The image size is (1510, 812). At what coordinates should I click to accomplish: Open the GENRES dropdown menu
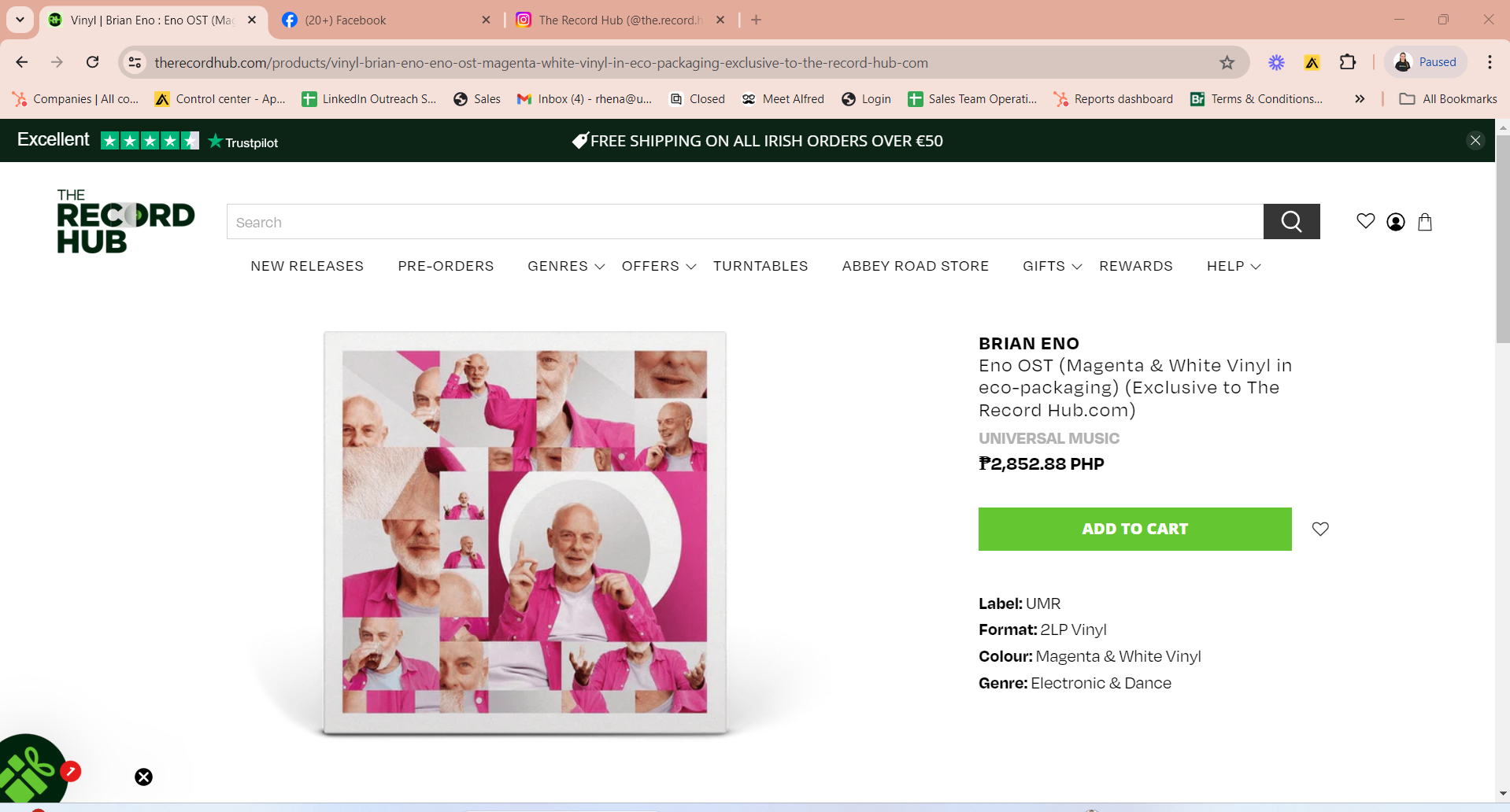click(x=566, y=266)
